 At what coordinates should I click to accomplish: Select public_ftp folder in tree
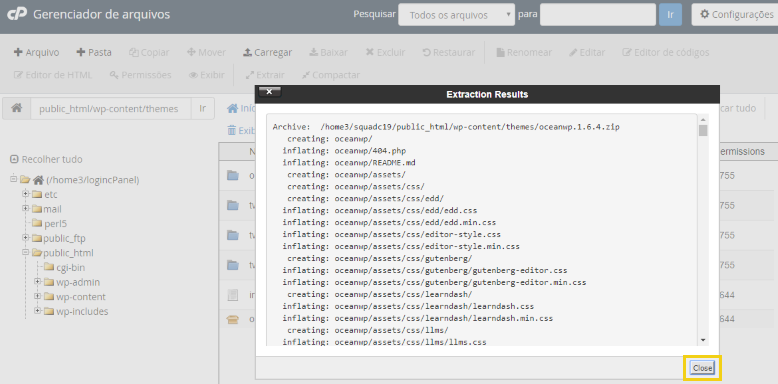coord(65,238)
